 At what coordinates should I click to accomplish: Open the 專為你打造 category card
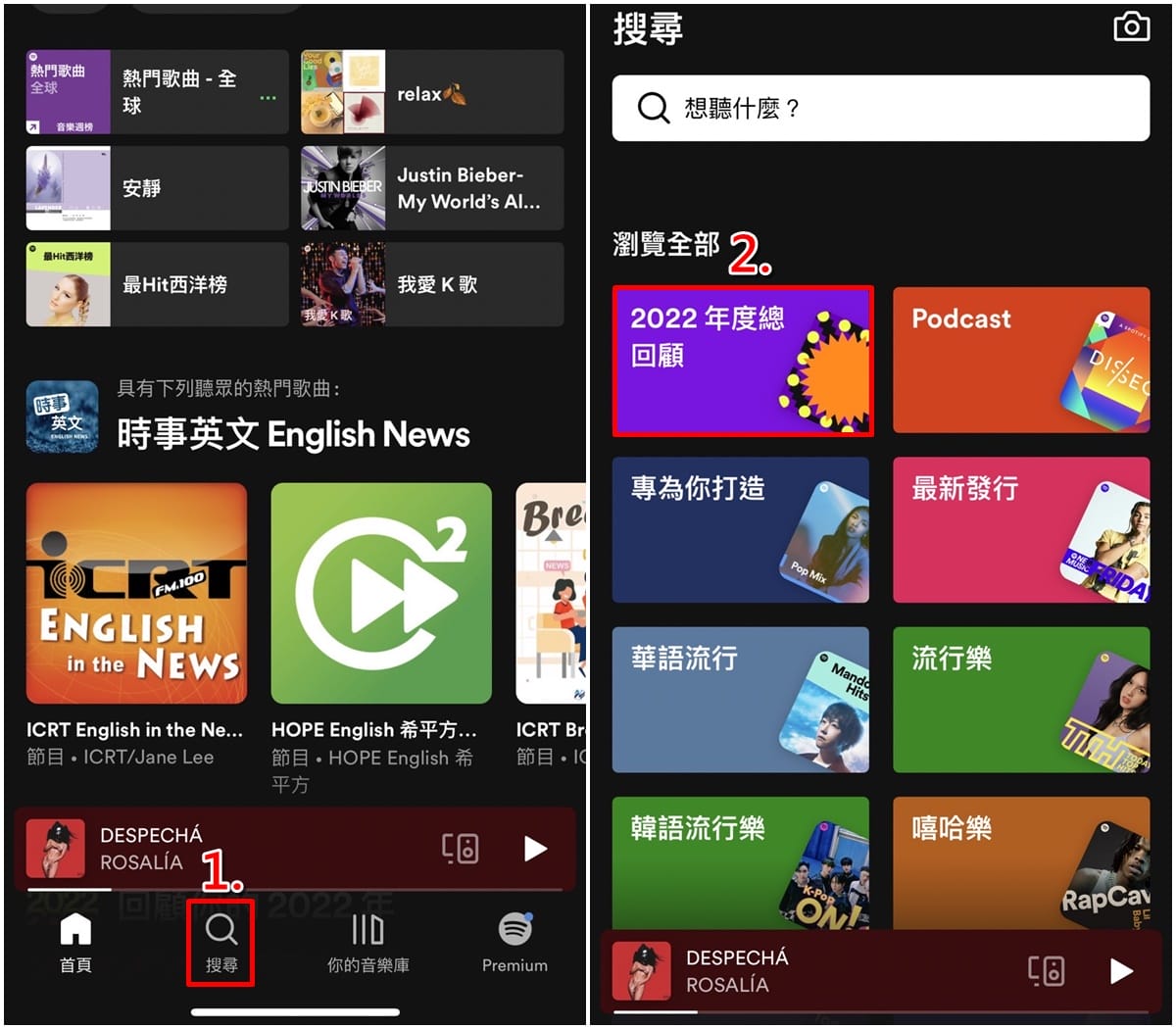[x=741, y=530]
